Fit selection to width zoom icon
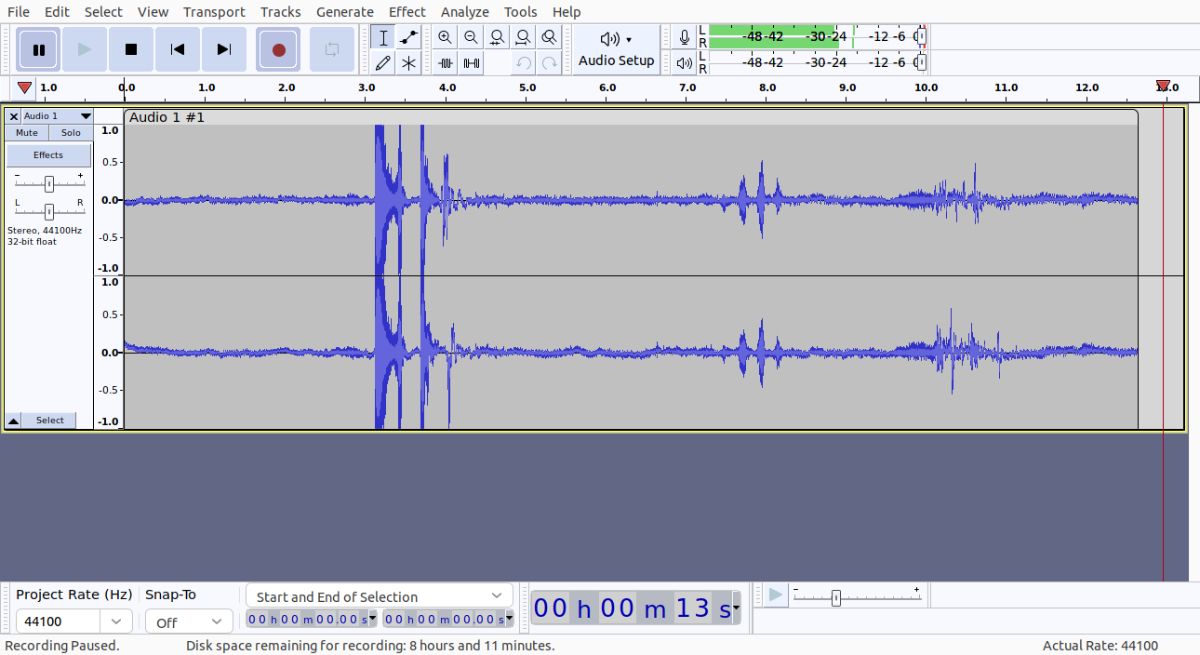This screenshot has height=655, width=1200. pos(497,37)
